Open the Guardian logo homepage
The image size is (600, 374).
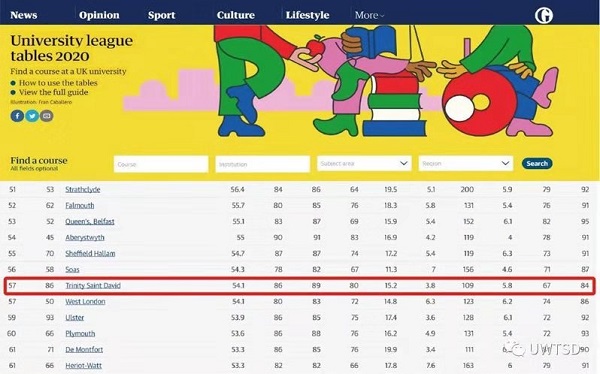click(x=544, y=15)
